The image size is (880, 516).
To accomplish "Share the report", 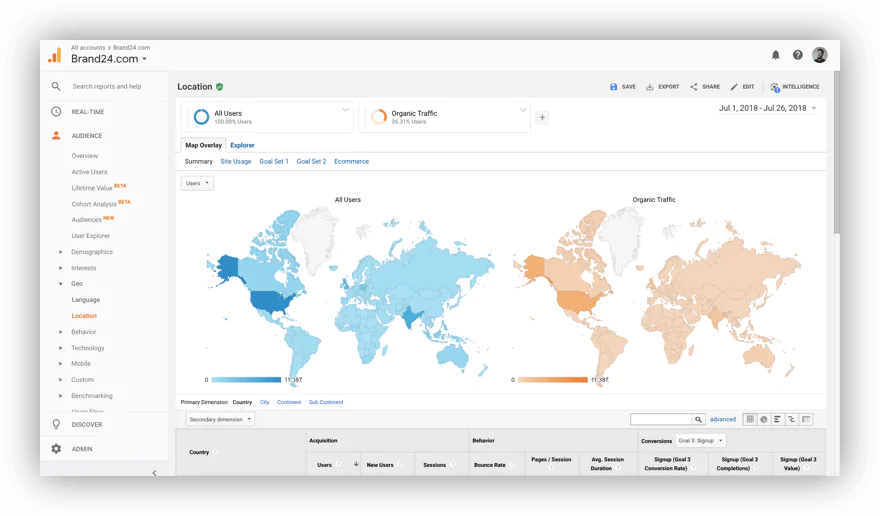I will pyautogui.click(x=705, y=86).
